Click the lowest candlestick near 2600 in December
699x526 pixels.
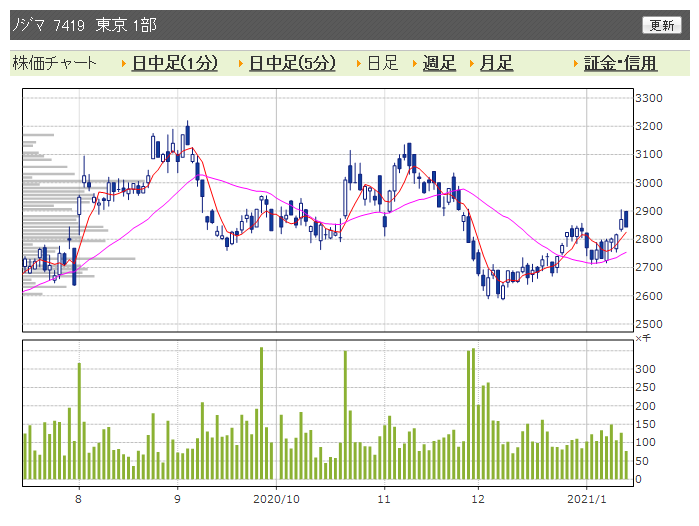pos(503,291)
